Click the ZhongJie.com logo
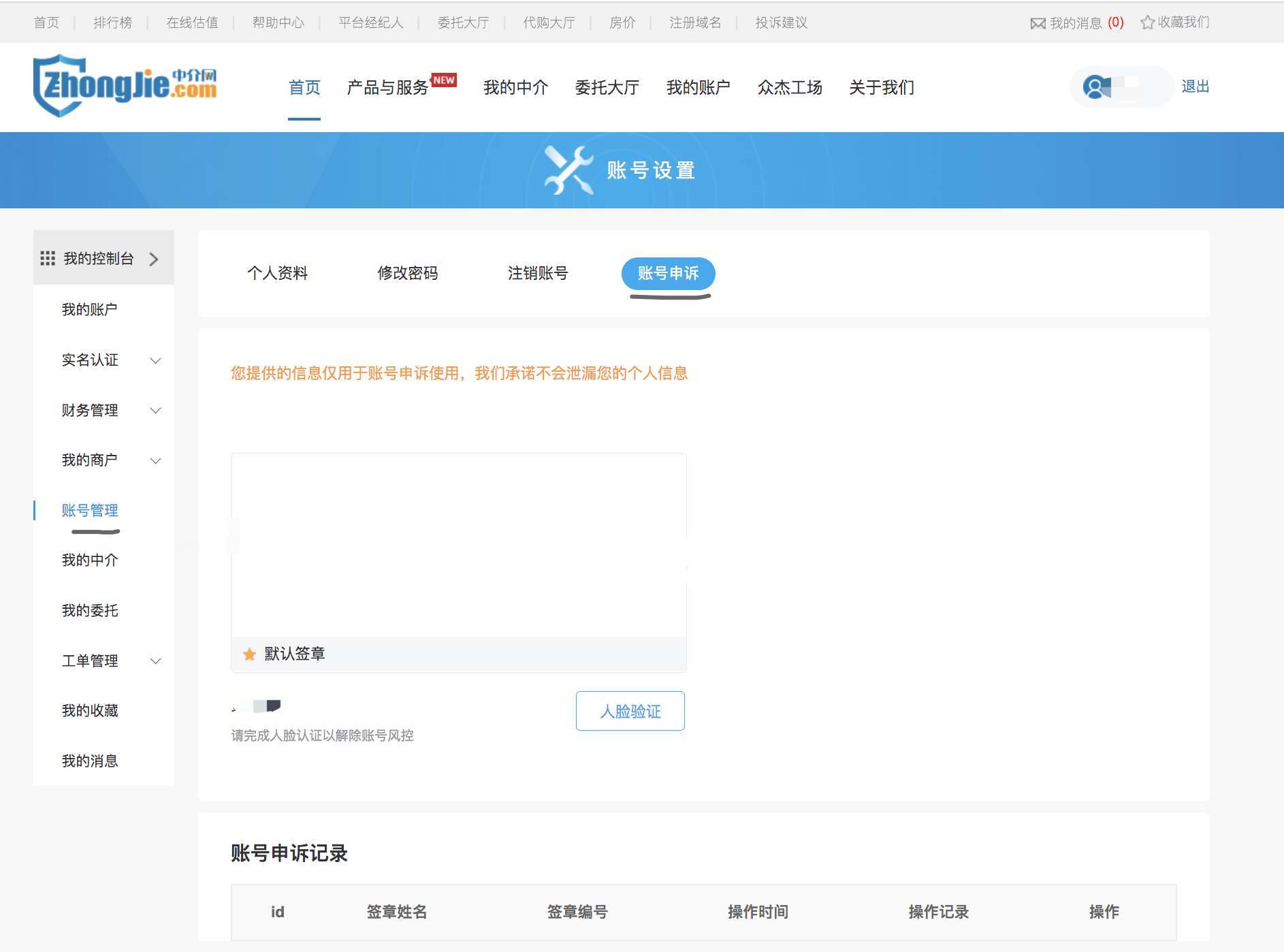This screenshot has height=952, width=1284. (125, 86)
